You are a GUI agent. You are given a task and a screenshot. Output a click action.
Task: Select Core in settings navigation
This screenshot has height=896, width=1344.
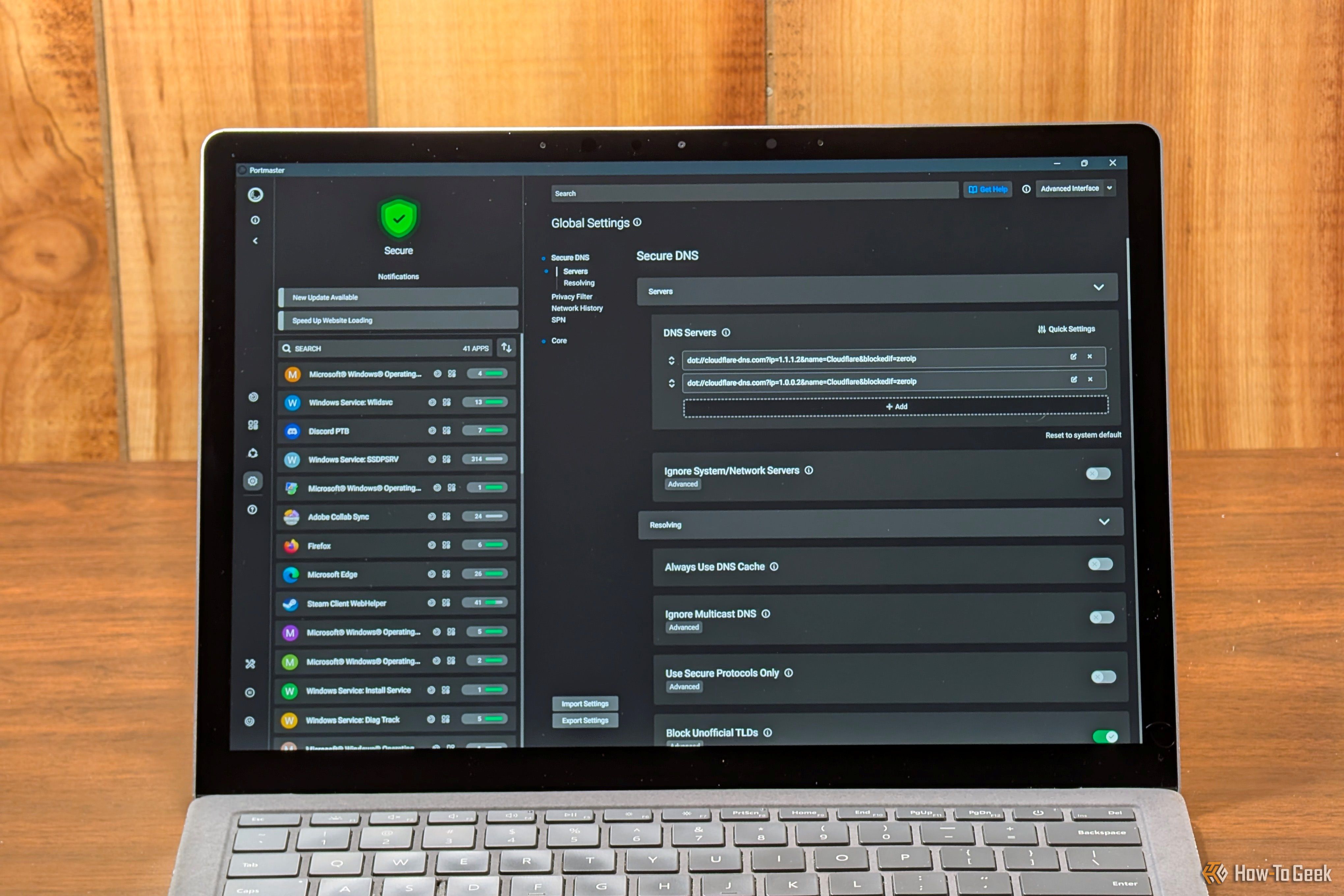[x=559, y=341]
